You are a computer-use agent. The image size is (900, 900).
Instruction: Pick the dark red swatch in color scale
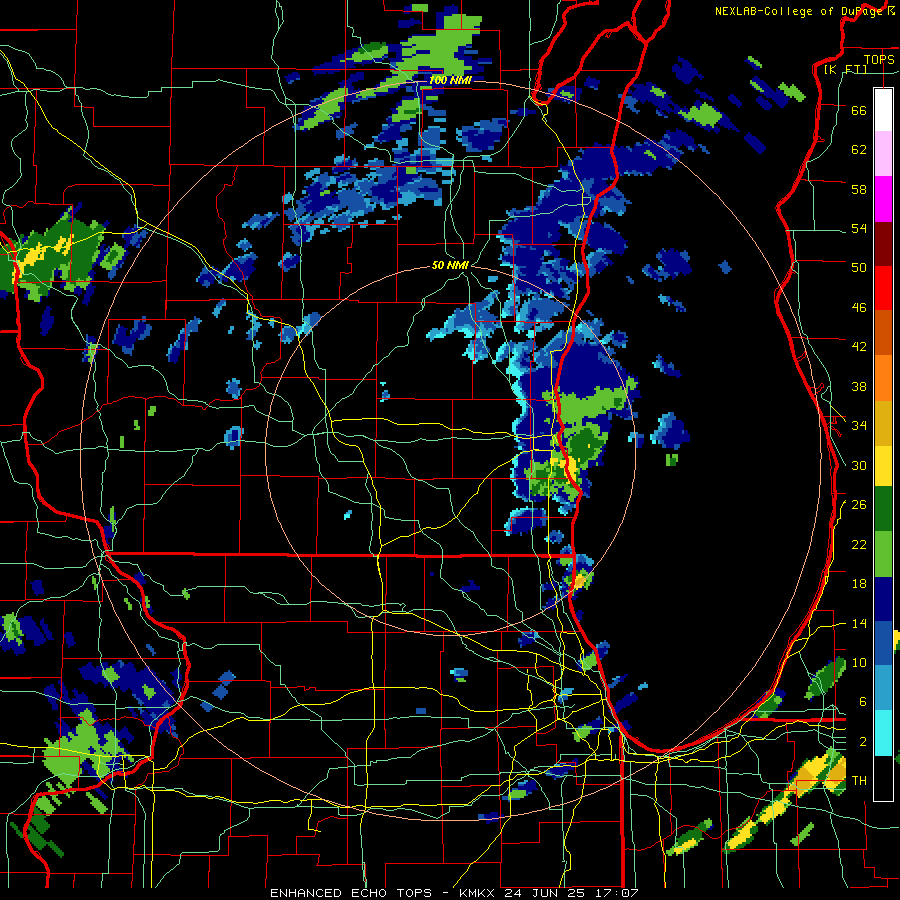[883, 244]
